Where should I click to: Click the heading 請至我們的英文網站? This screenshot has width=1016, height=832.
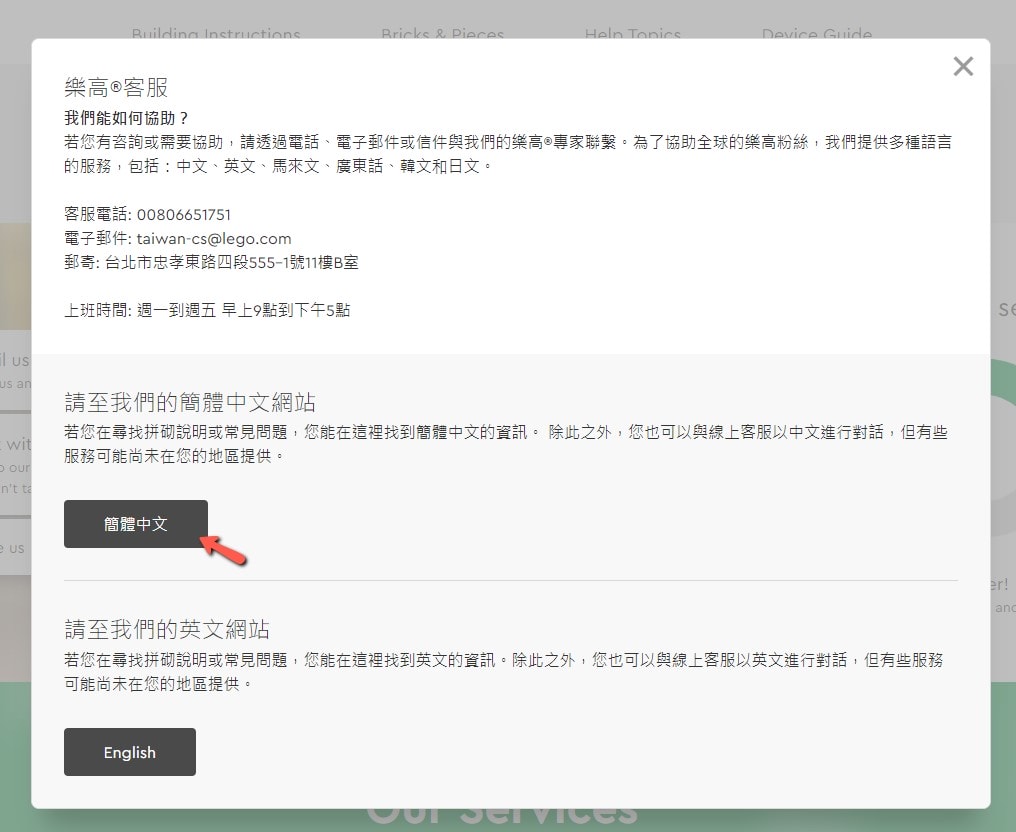coord(167,629)
